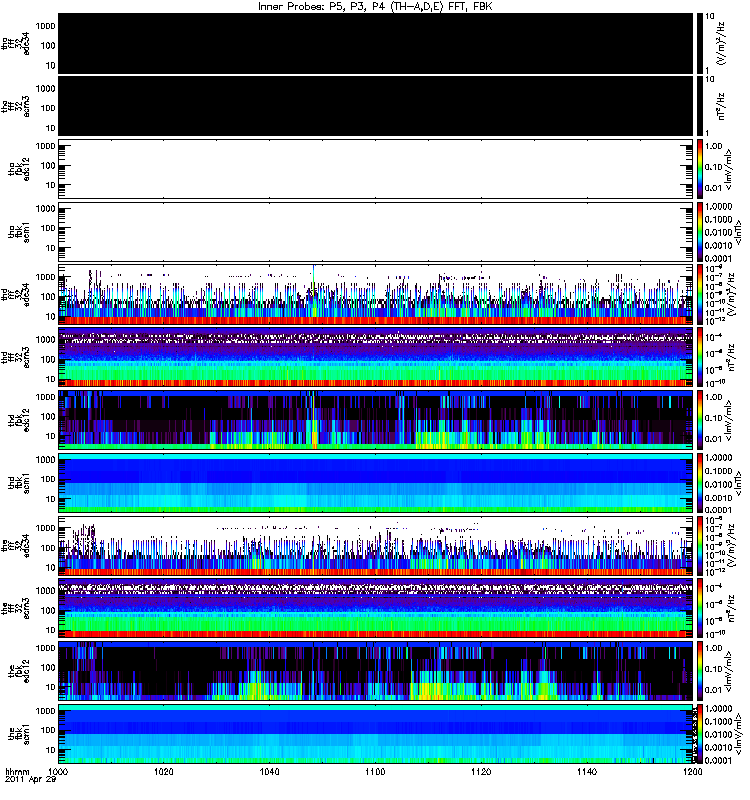Click the the fff scm3 spectrogram panel
750x800 pixels.
[x=375, y=609]
